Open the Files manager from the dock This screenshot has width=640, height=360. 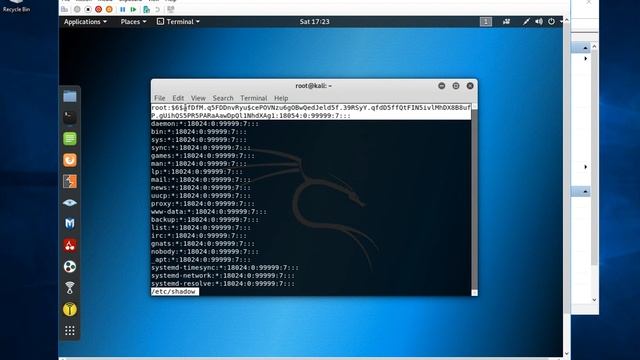click(70, 96)
